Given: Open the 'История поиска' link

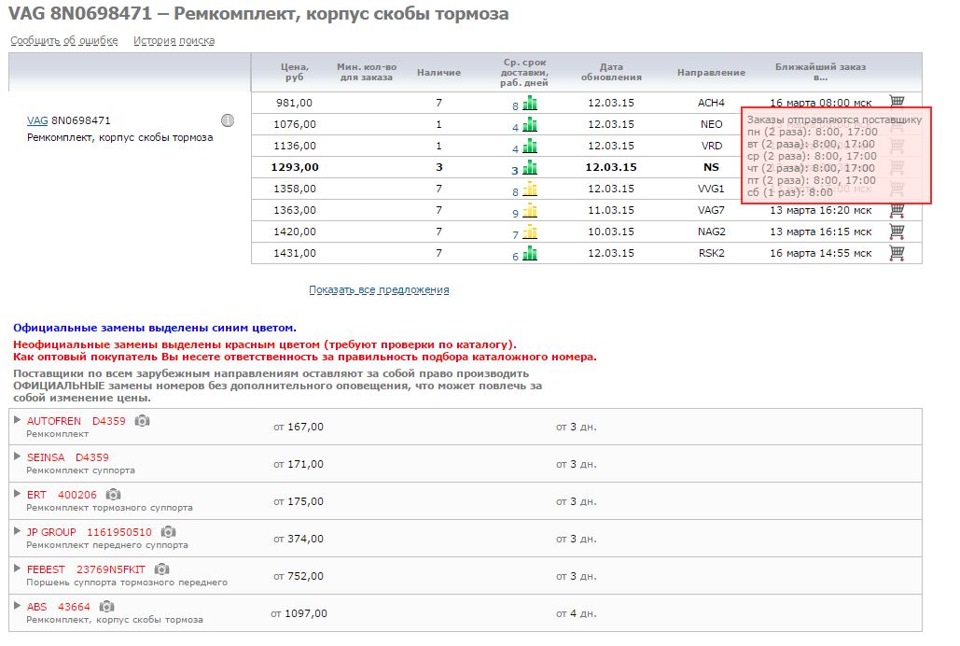Looking at the screenshot, I should click(x=174, y=40).
